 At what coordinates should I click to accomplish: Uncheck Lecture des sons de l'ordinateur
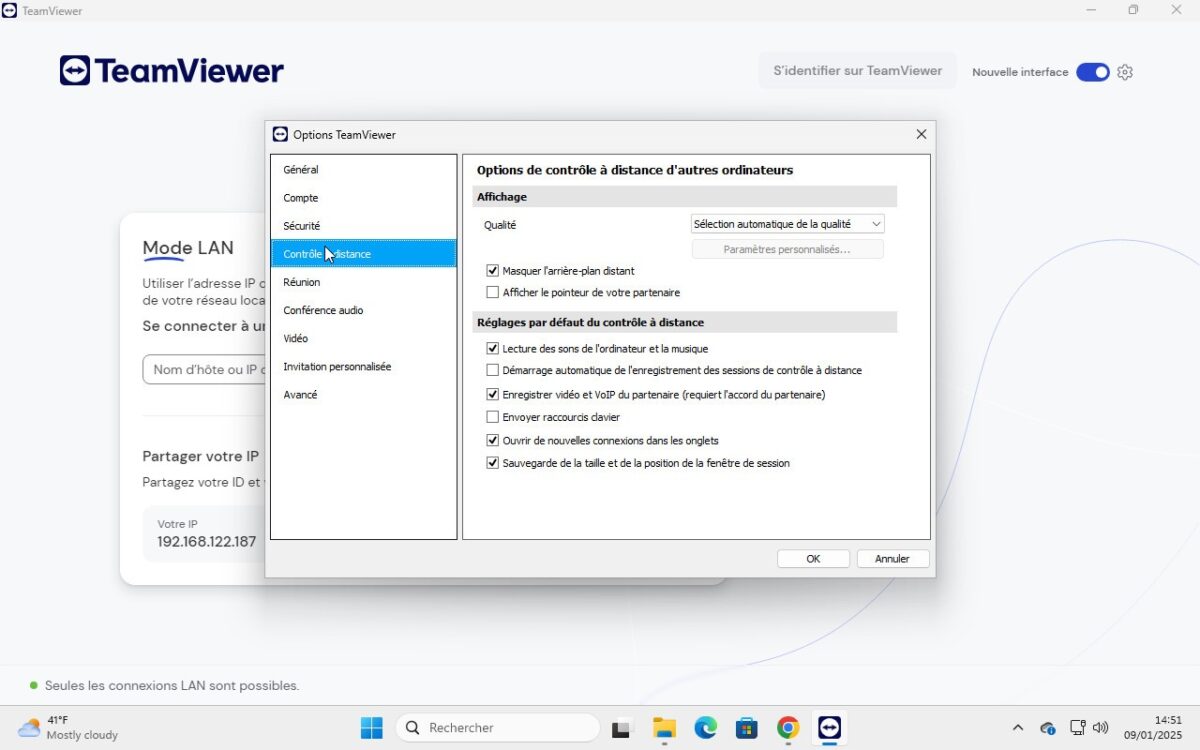(x=492, y=348)
